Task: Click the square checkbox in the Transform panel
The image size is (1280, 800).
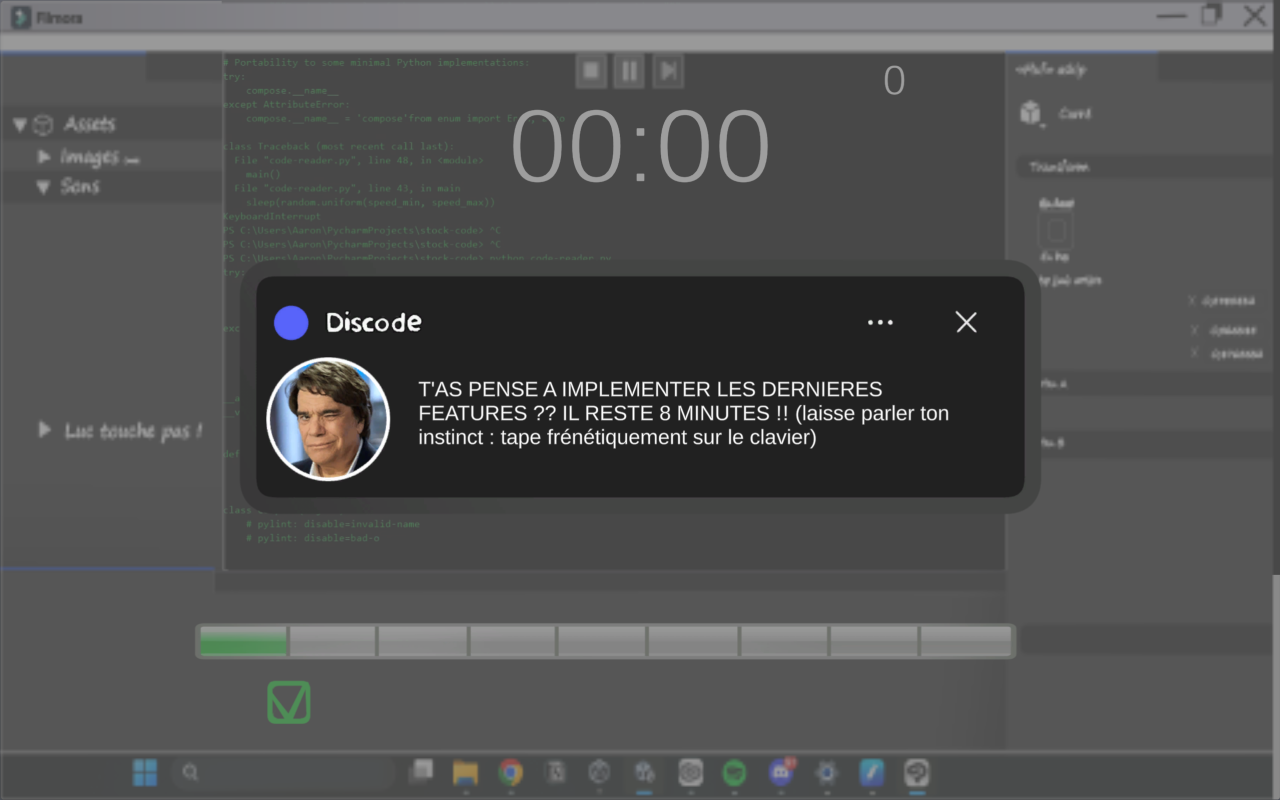Action: [1056, 232]
